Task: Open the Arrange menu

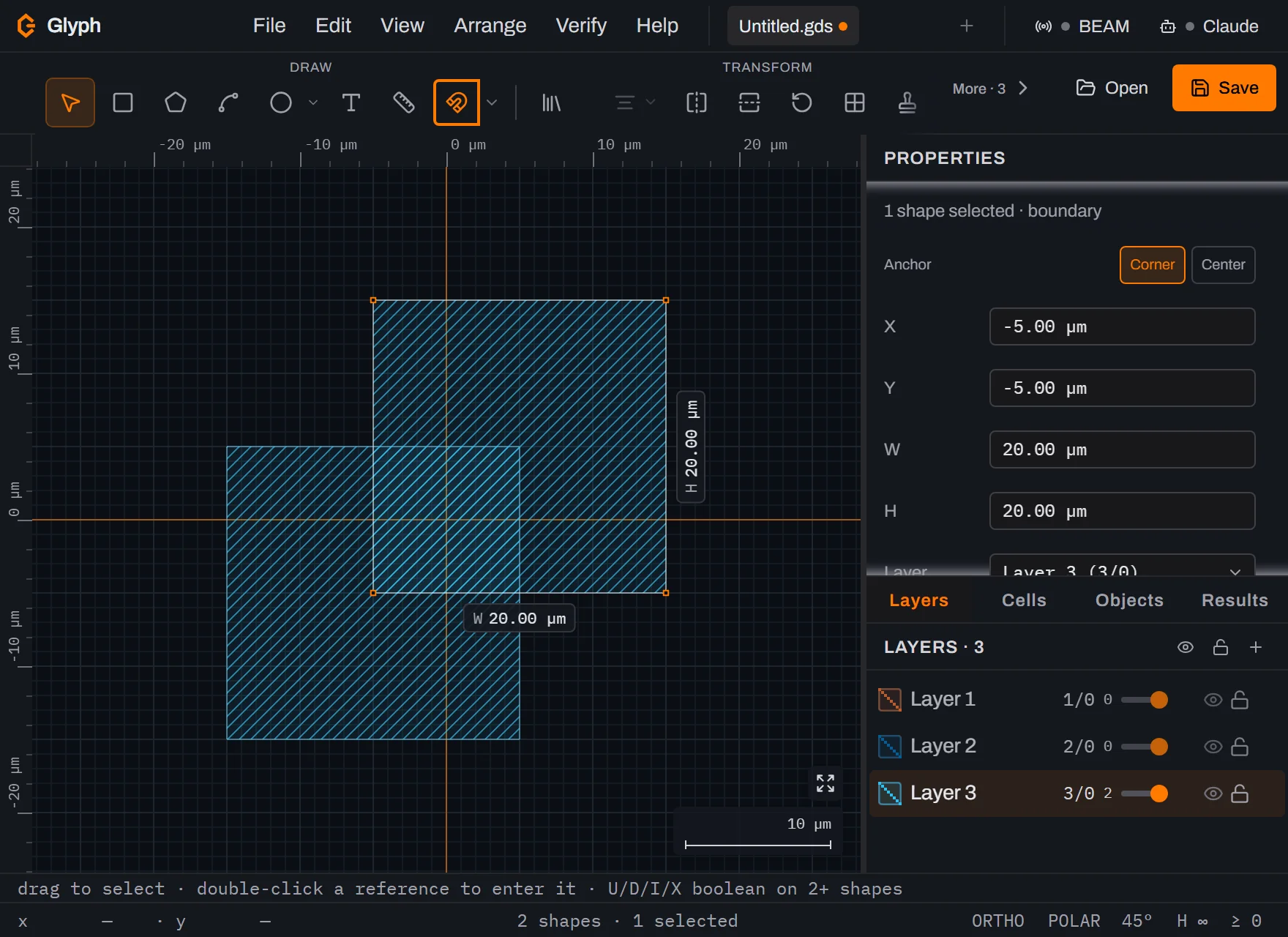Action: (x=490, y=26)
